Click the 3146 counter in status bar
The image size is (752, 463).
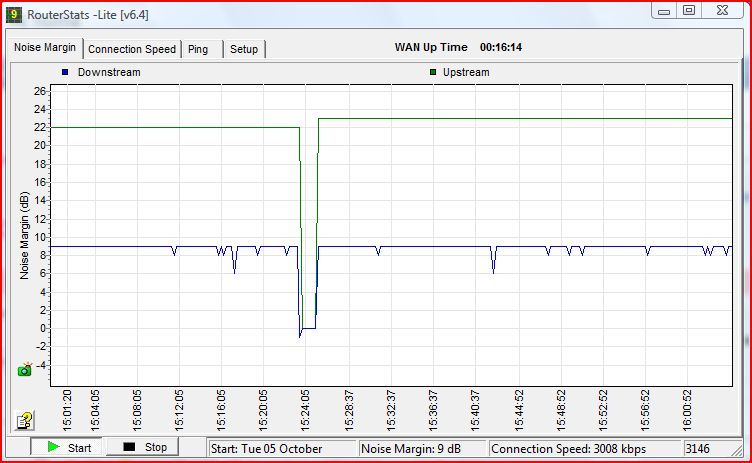tap(701, 448)
